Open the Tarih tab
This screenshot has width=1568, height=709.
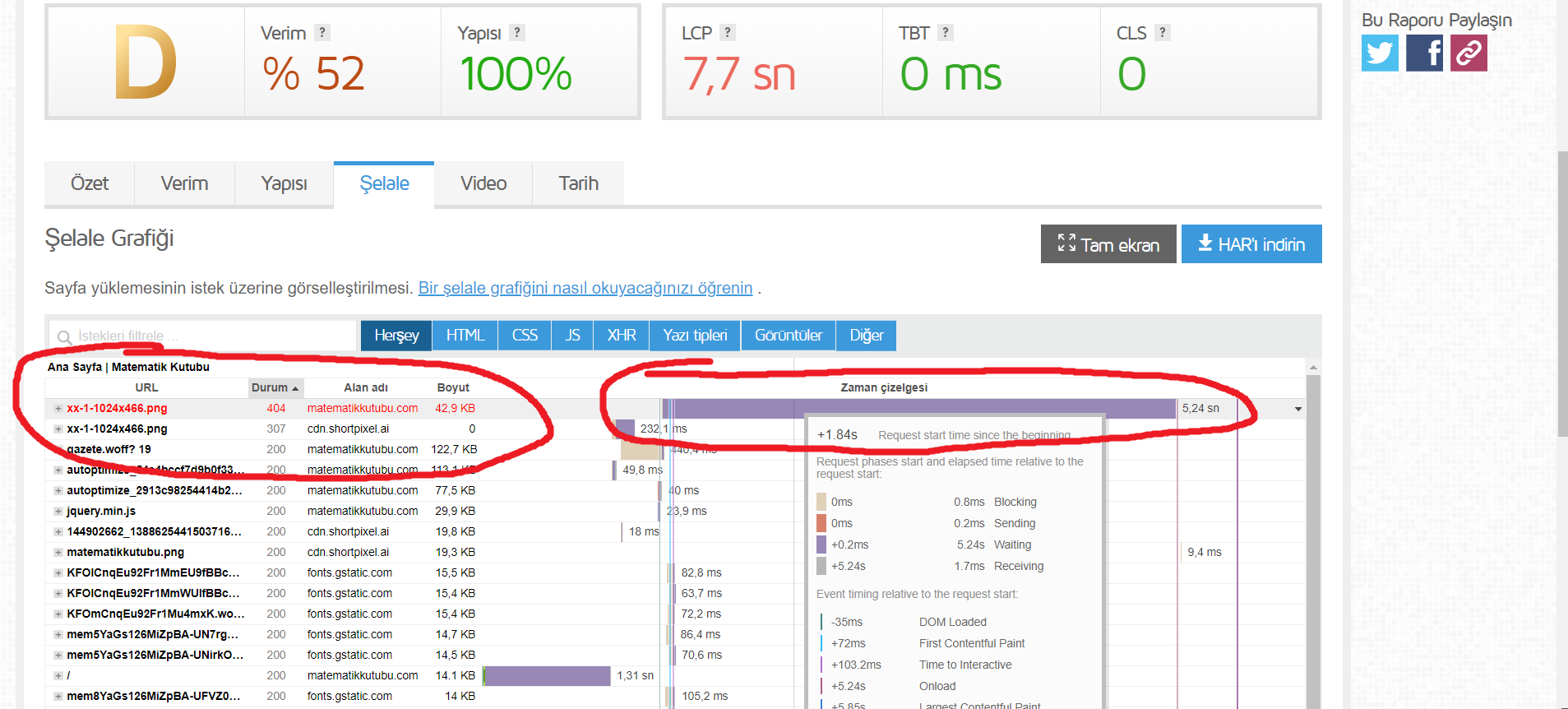tap(578, 183)
